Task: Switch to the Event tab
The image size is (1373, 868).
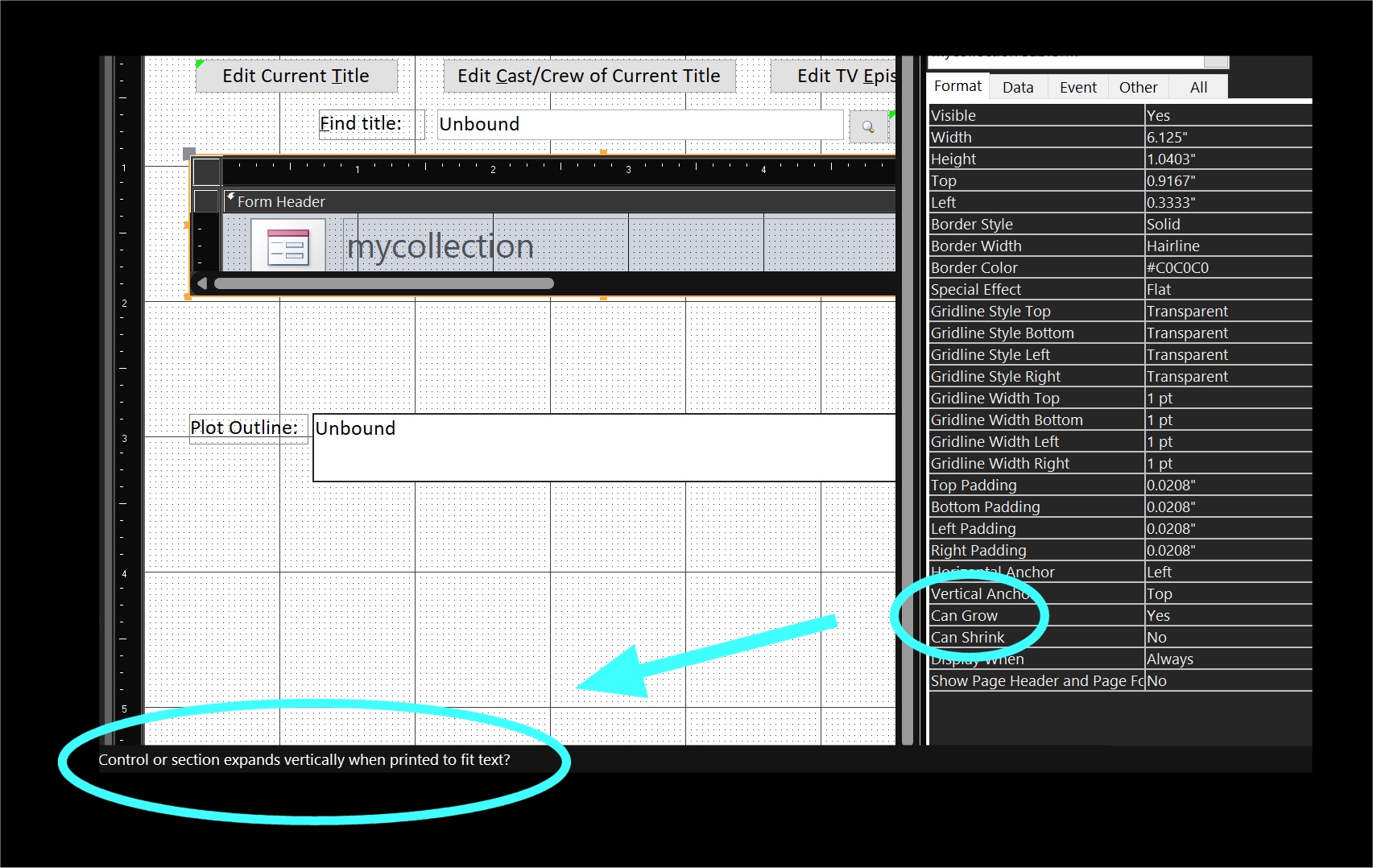Action: click(x=1077, y=87)
